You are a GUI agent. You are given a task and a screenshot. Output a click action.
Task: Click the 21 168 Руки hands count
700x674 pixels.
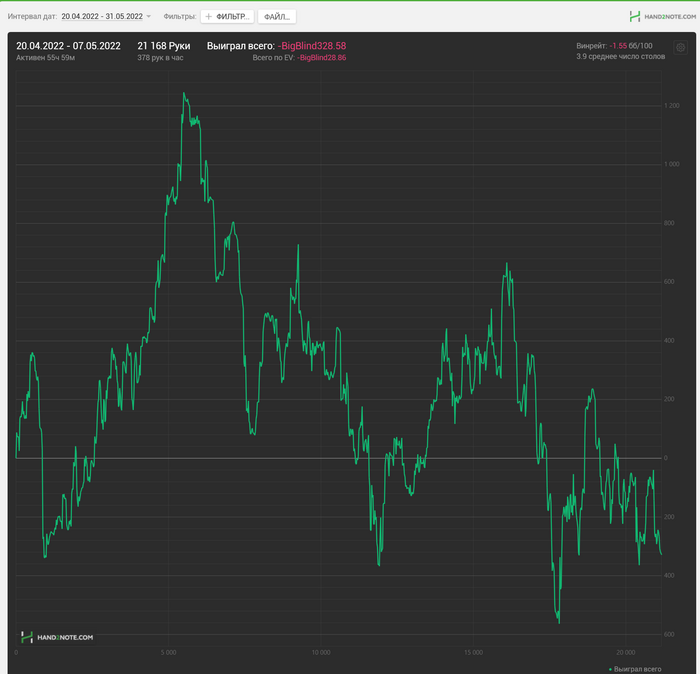point(163,46)
